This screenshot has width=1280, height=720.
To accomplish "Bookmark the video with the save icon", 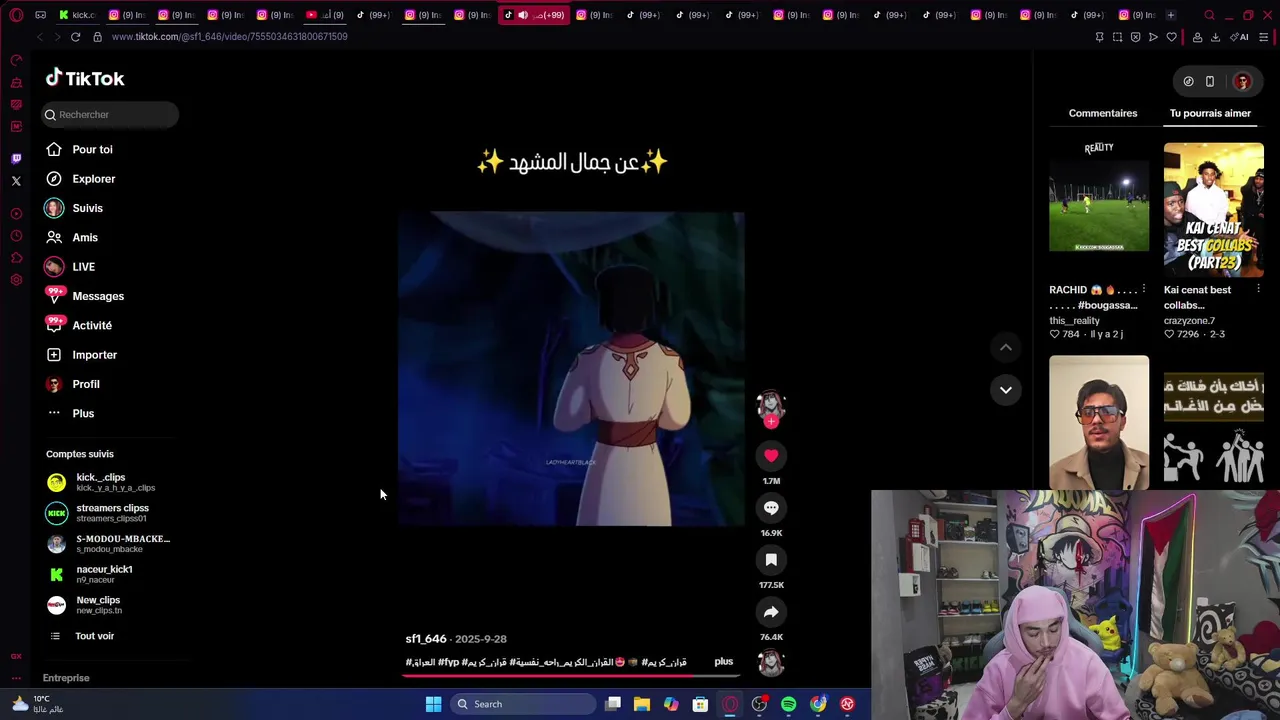I will coord(771,560).
